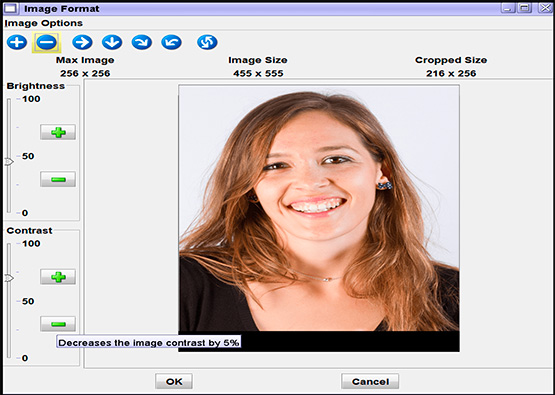Click the Image Size value 455 x 555

tap(258, 74)
